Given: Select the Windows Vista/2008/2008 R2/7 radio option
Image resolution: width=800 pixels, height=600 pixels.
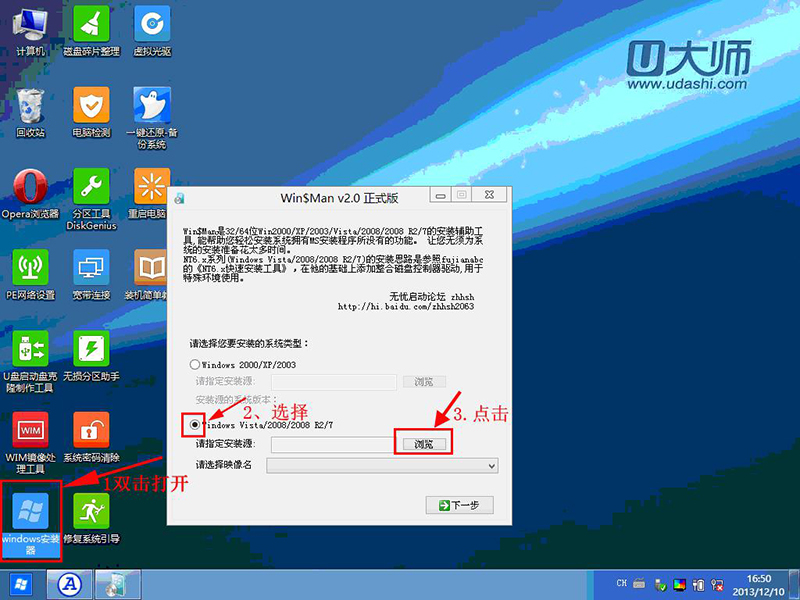Looking at the screenshot, I should pyautogui.click(x=196, y=425).
